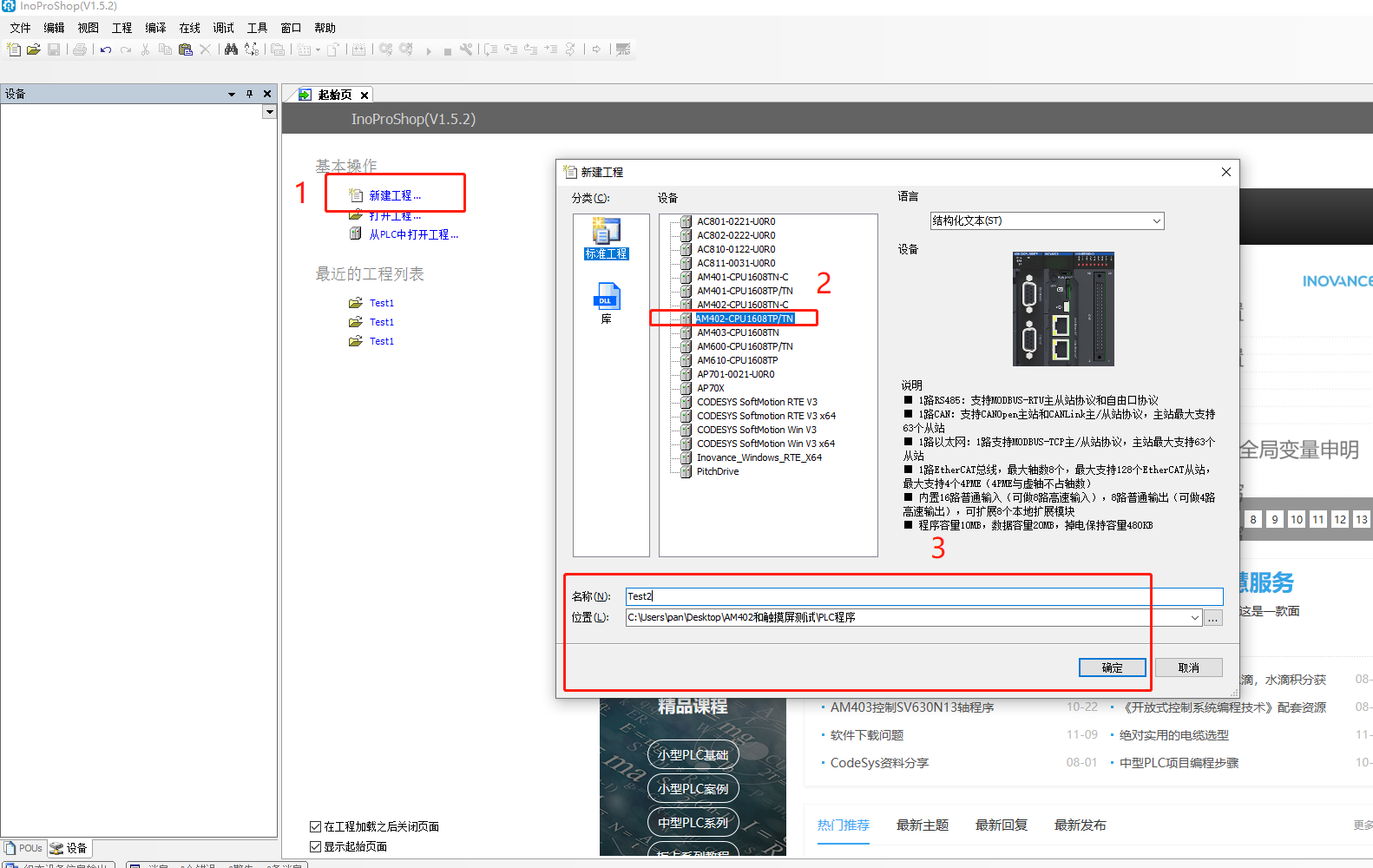This screenshot has width=1373, height=868.
Task: Select AM600-CPU1608TP/TN device
Action: [744, 346]
